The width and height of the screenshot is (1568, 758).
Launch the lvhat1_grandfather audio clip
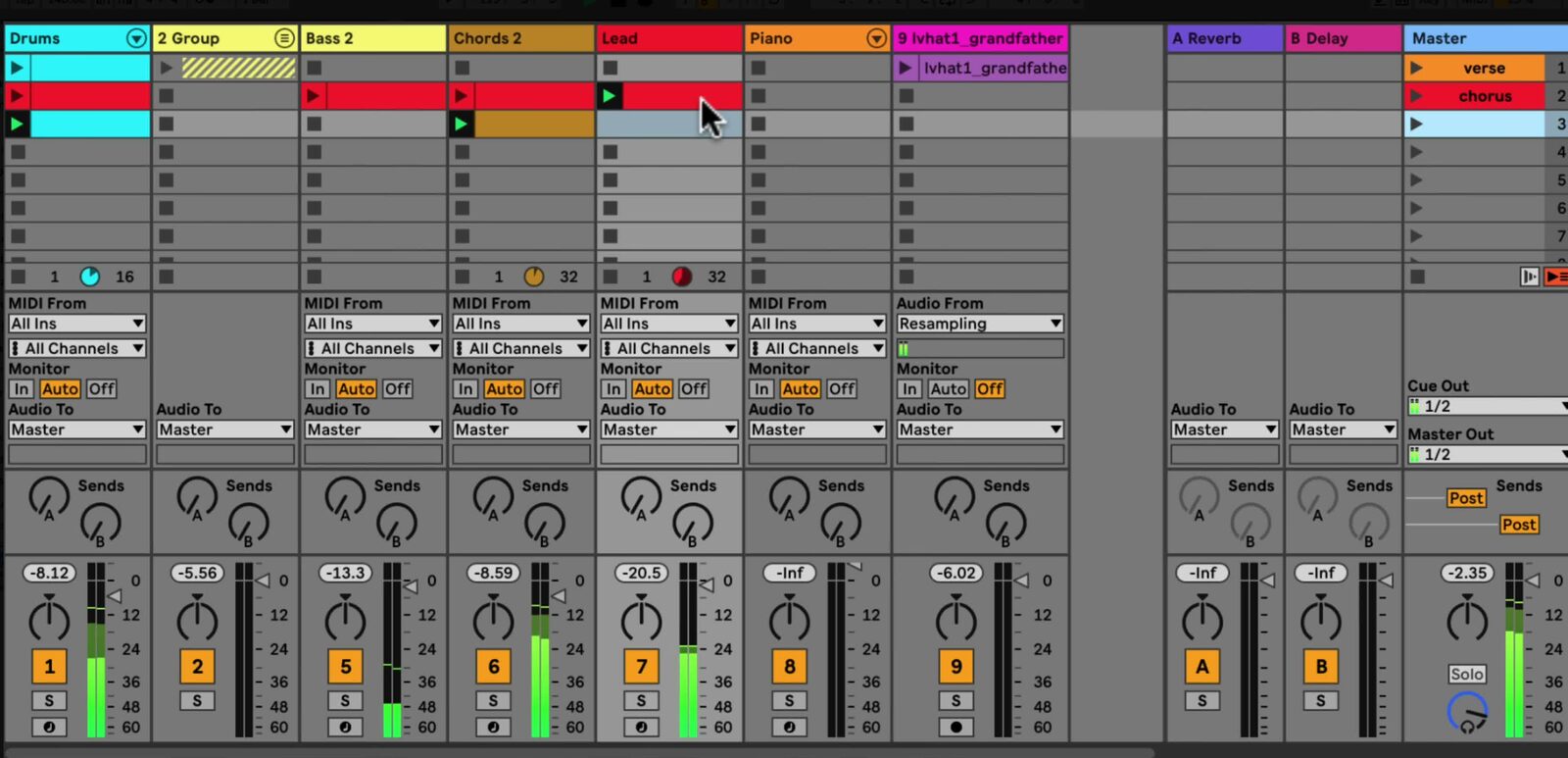tap(906, 68)
